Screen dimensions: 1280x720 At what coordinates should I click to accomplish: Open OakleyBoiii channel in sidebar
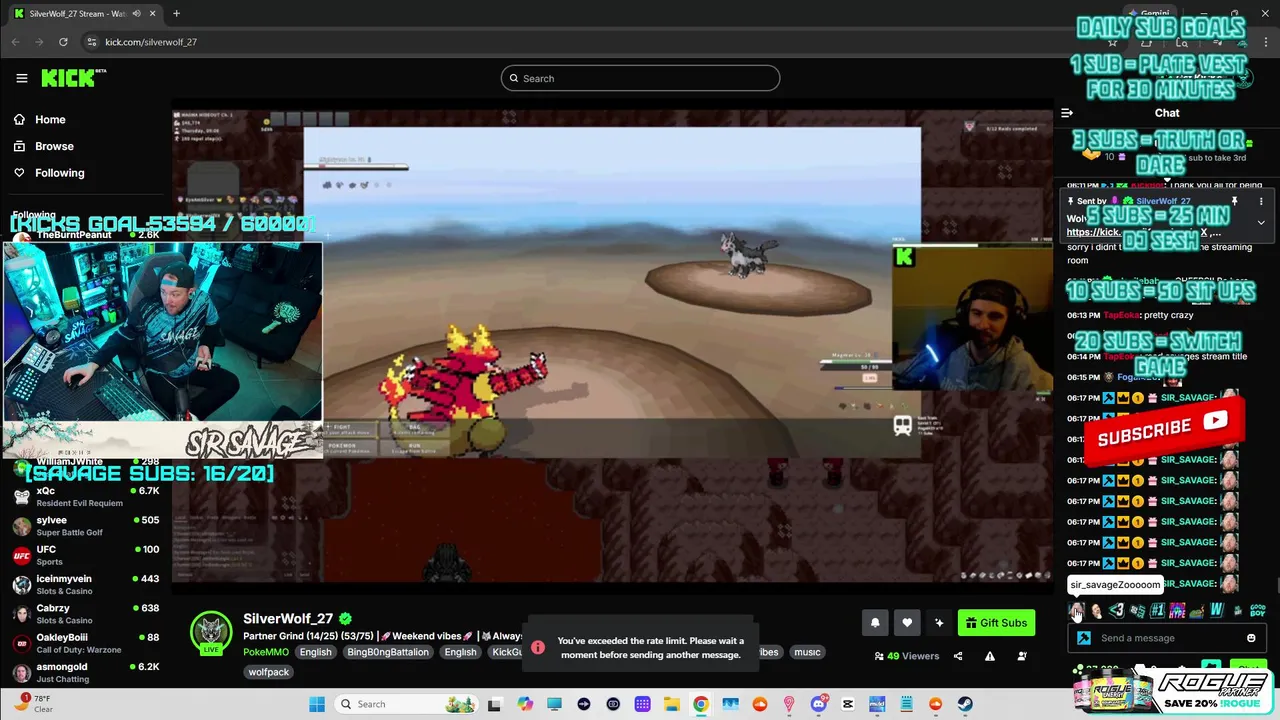(x=85, y=642)
